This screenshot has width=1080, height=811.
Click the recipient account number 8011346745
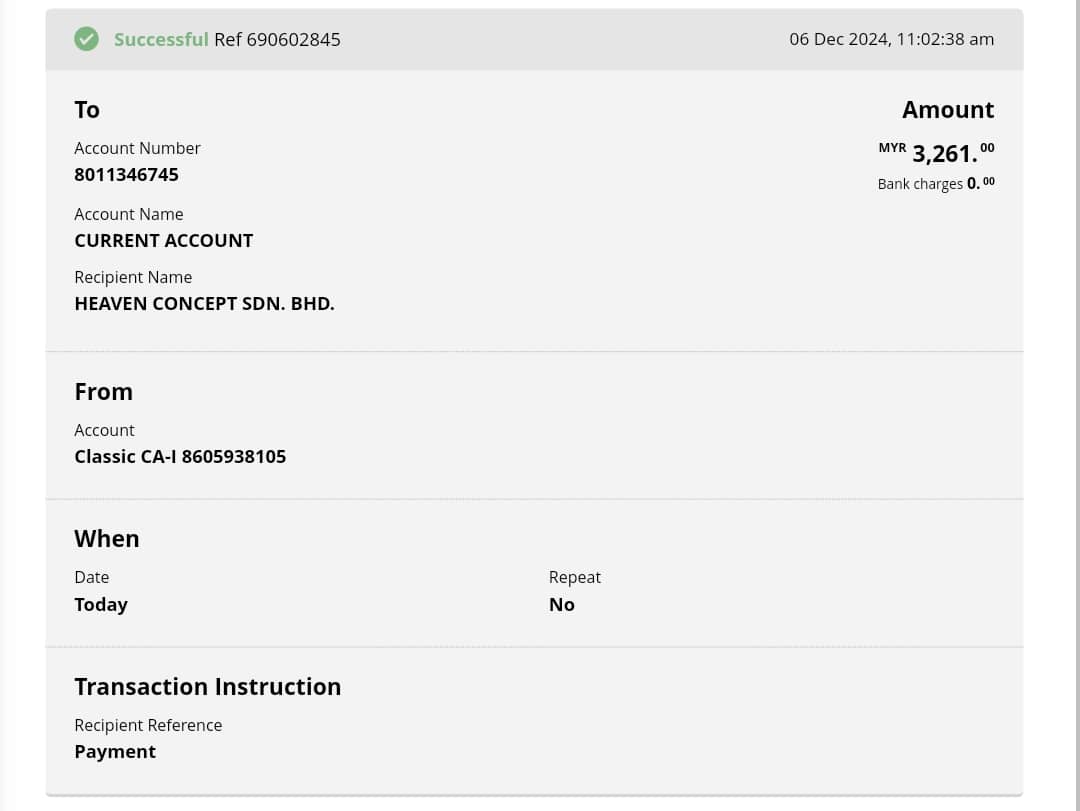click(x=126, y=174)
